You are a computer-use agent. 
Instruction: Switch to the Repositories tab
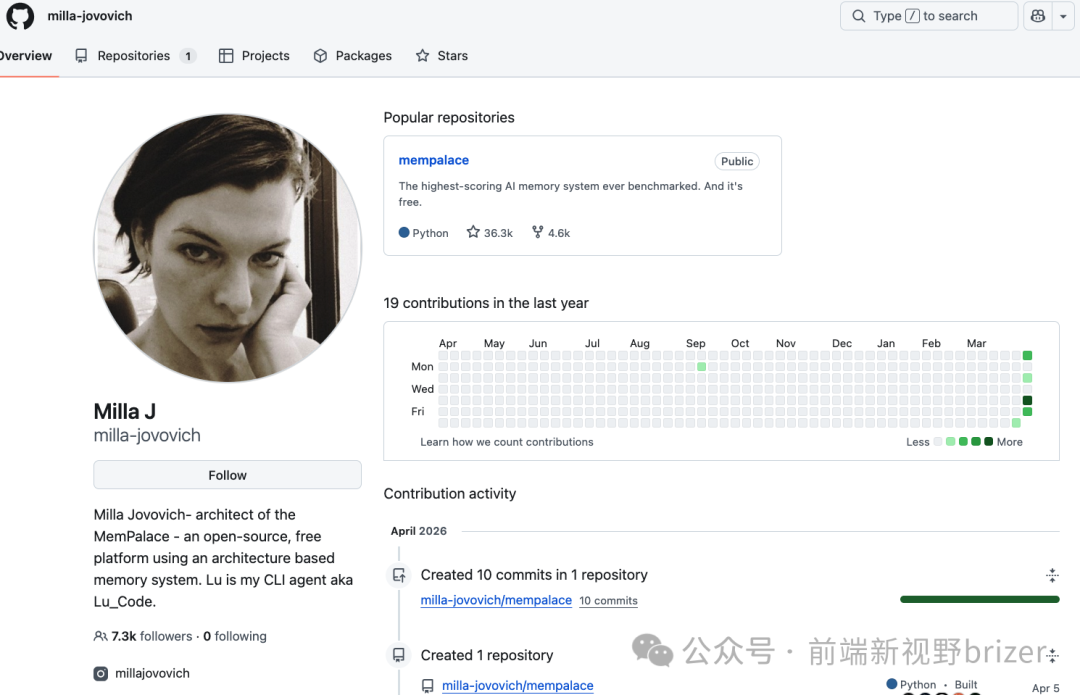click(134, 56)
